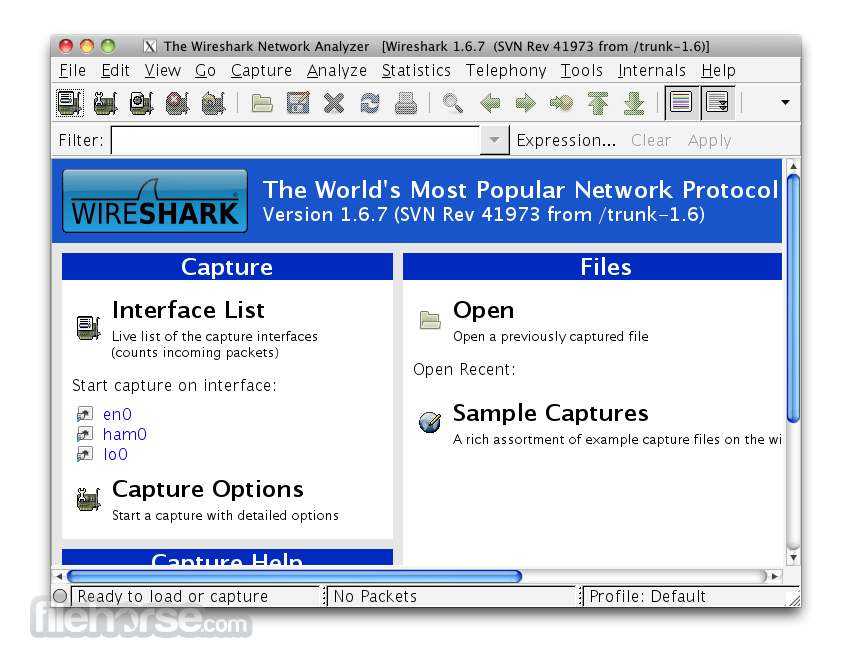Click the en0 interface icon
Screen dimensions: 851x668
[x=84, y=414]
